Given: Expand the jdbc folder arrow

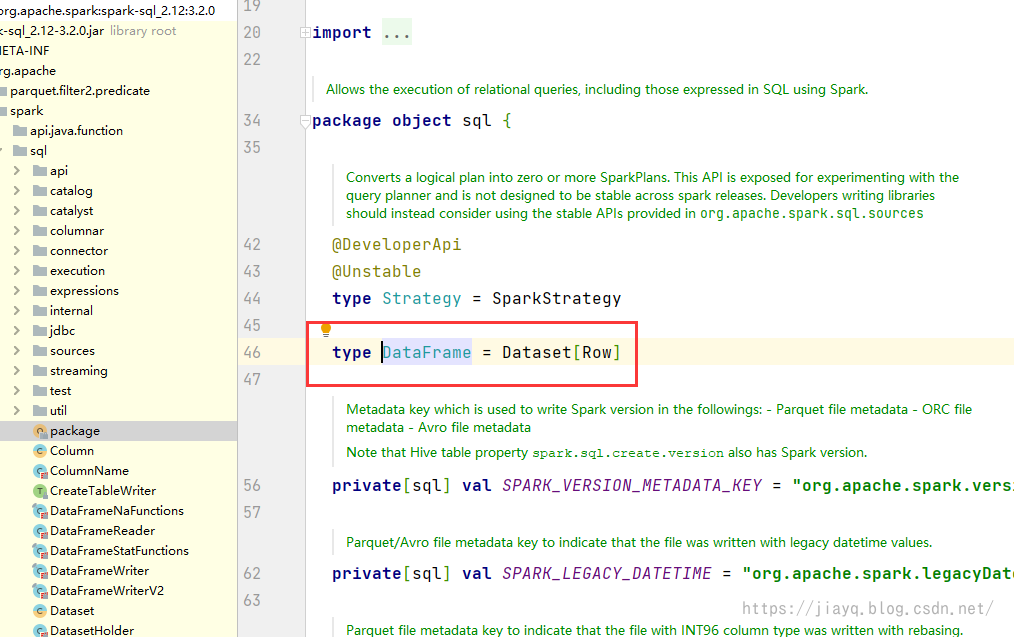Looking at the screenshot, I should click(17, 331).
